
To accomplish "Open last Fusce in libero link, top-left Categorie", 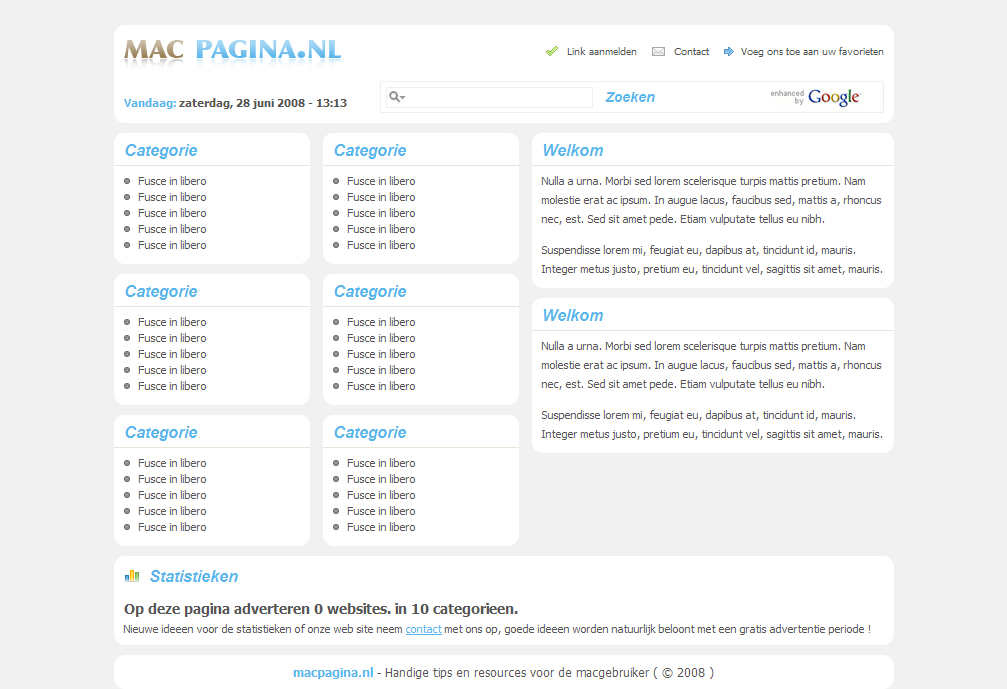I will [172, 245].
